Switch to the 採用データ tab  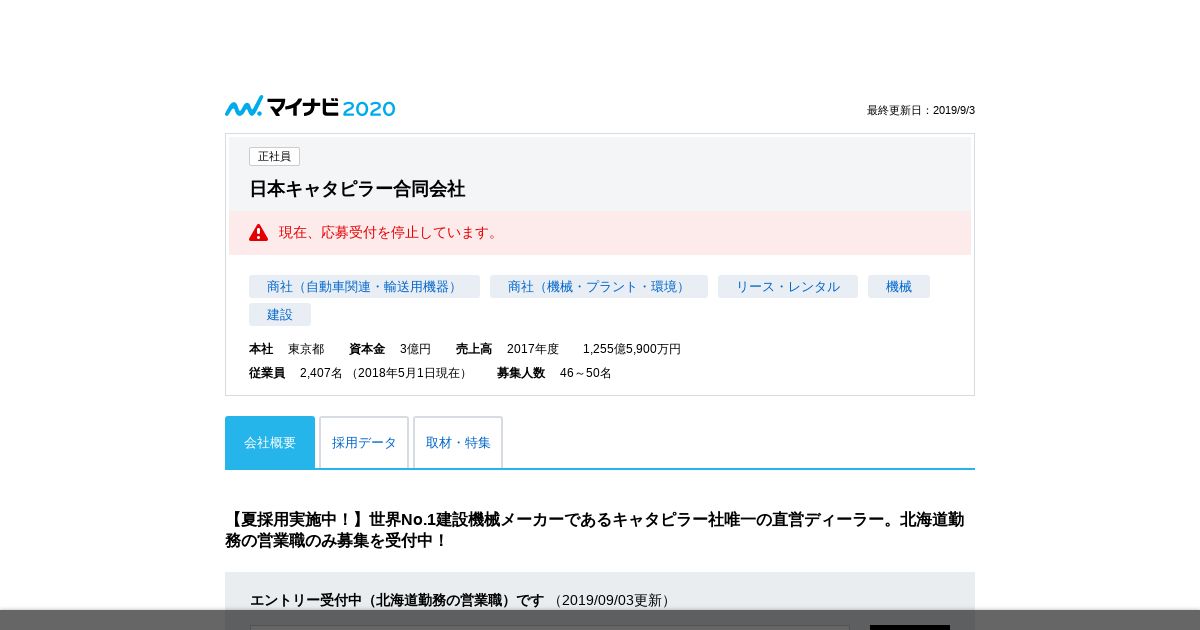pyautogui.click(x=364, y=442)
